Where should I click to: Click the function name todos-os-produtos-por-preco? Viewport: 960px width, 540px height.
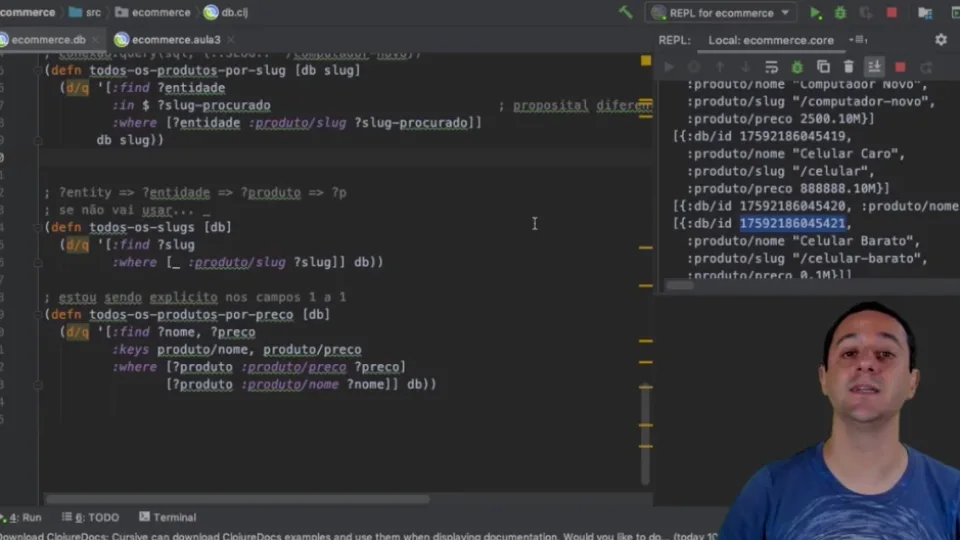(x=191, y=315)
